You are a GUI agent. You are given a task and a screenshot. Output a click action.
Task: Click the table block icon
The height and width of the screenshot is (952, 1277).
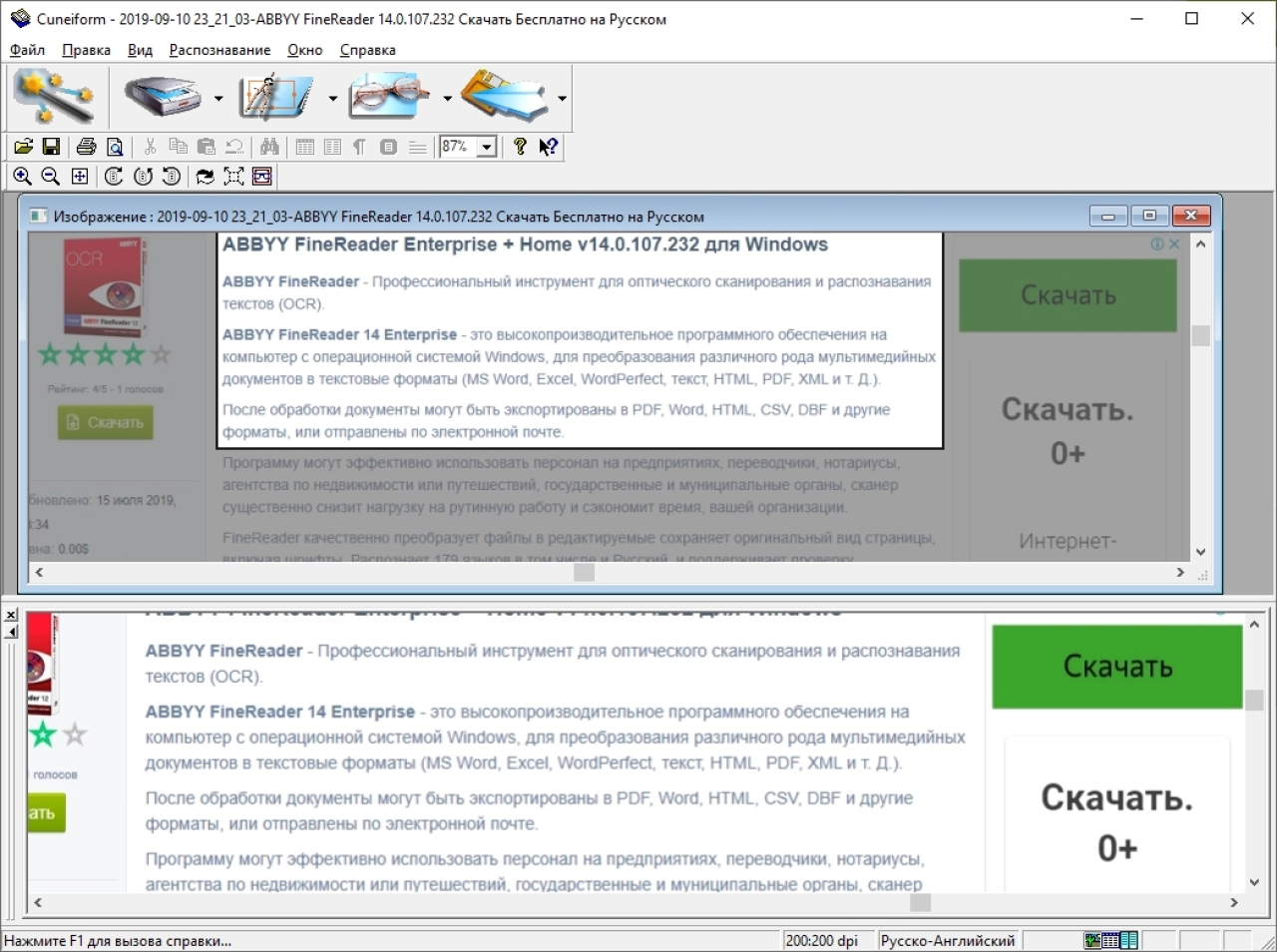coord(305,147)
